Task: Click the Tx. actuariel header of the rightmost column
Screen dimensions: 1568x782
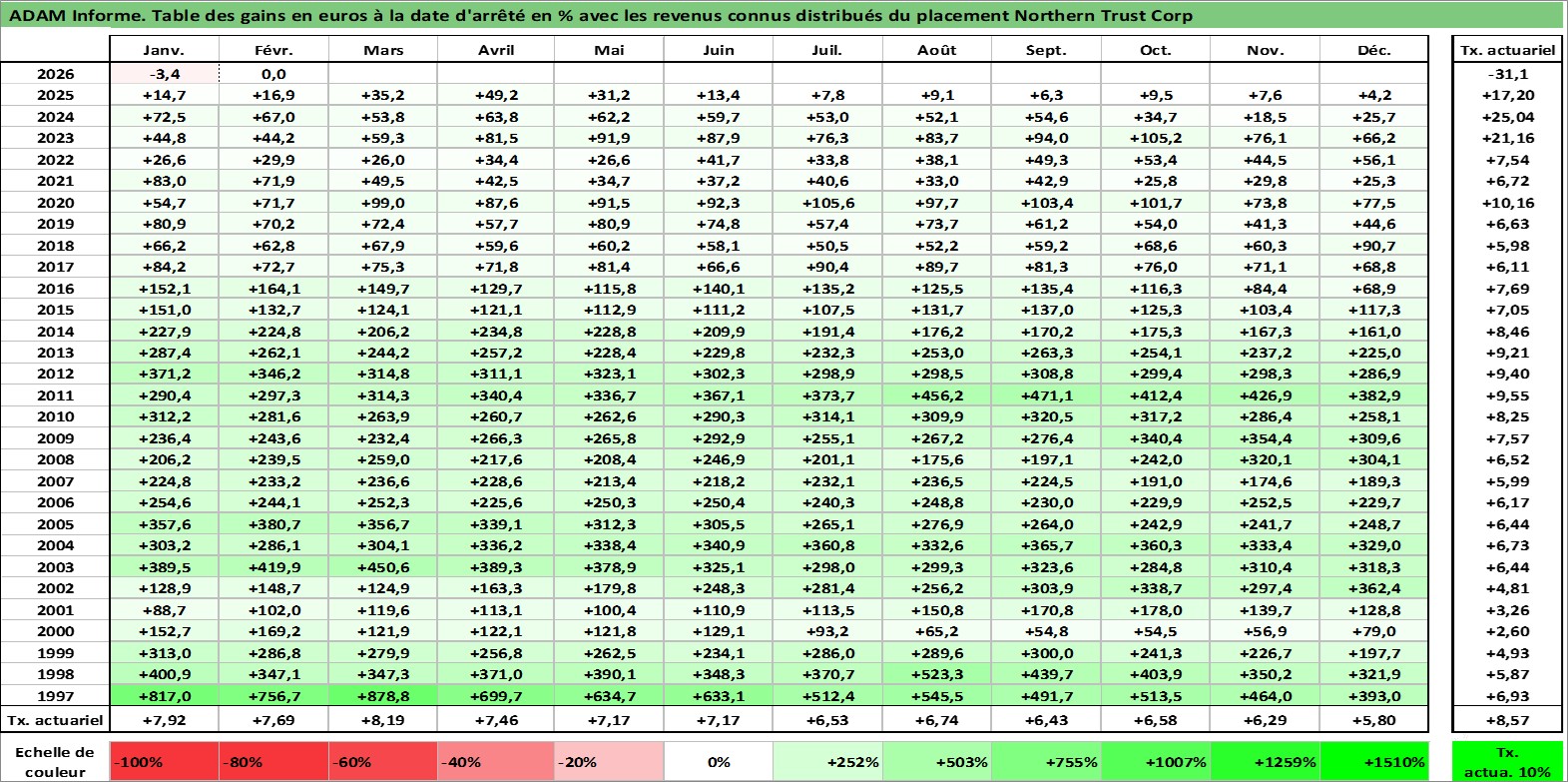Action: (1507, 50)
